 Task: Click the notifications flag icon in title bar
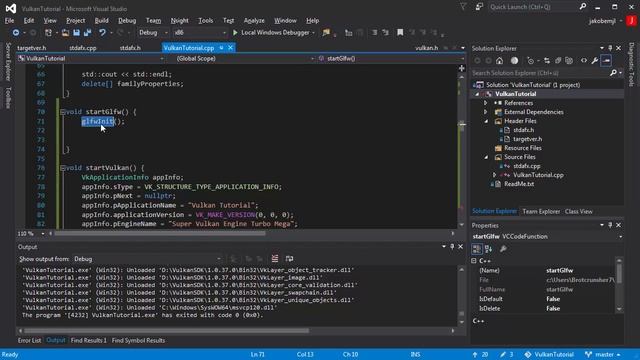coord(463,7)
